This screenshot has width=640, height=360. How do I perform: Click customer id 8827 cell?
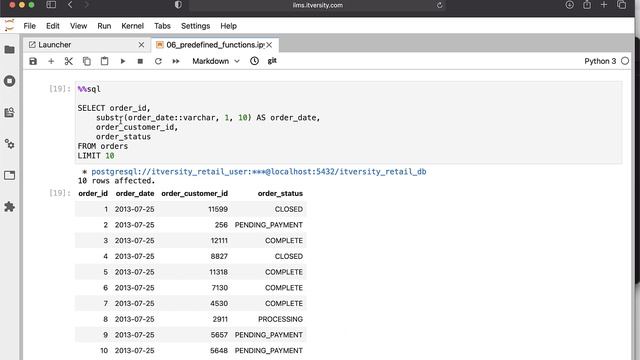click(219, 256)
